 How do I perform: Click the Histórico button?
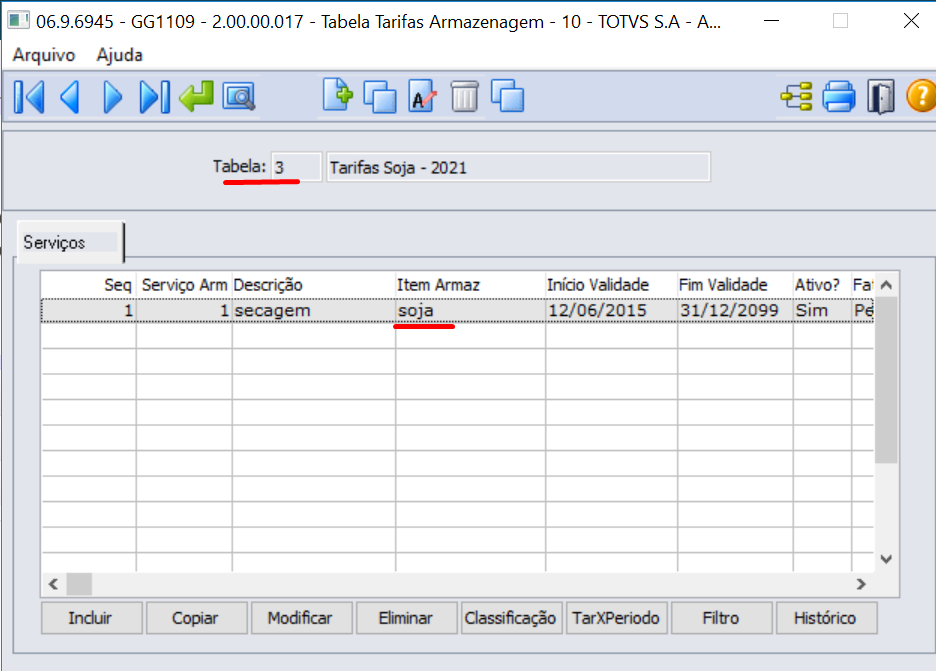pos(827,618)
